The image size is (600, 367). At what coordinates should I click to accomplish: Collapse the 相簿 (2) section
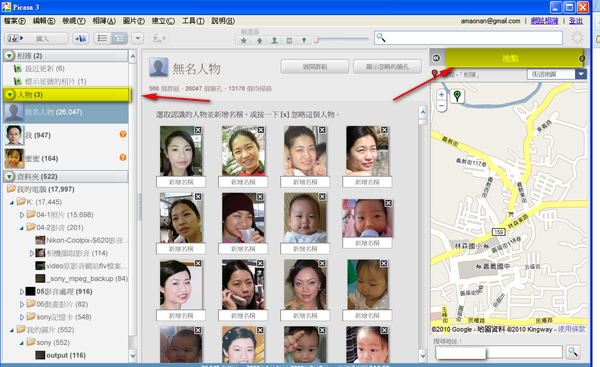pyautogui.click(x=9, y=56)
